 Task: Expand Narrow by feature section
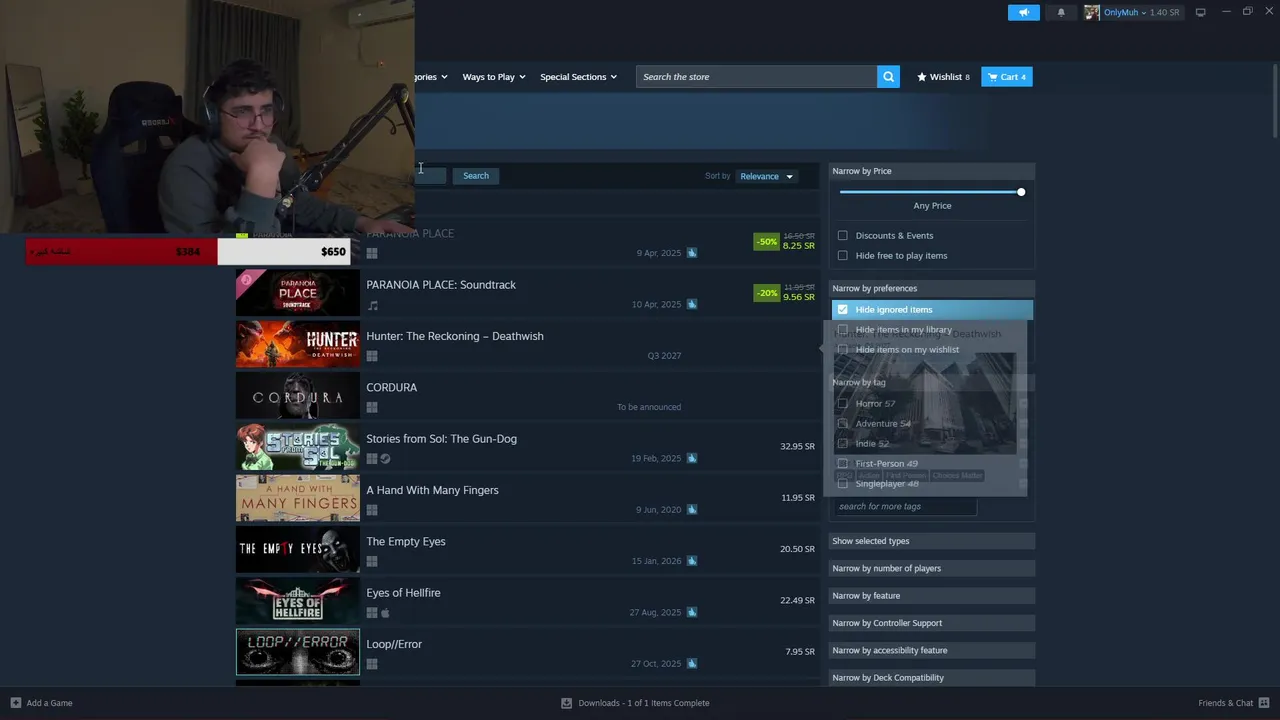click(x=932, y=596)
